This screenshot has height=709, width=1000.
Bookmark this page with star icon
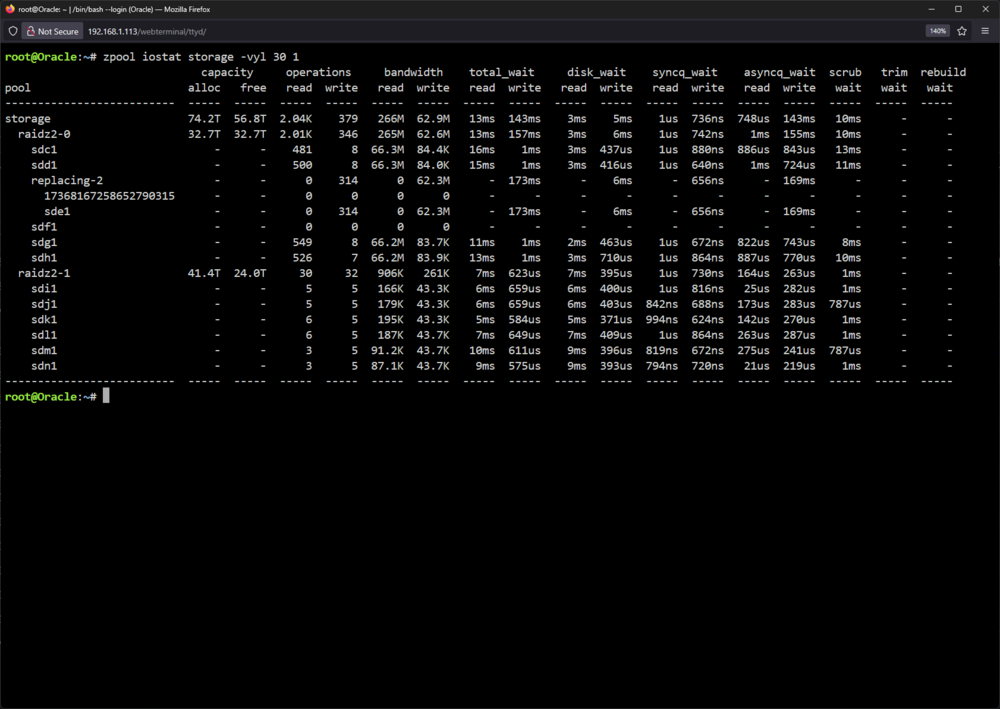pos(962,31)
